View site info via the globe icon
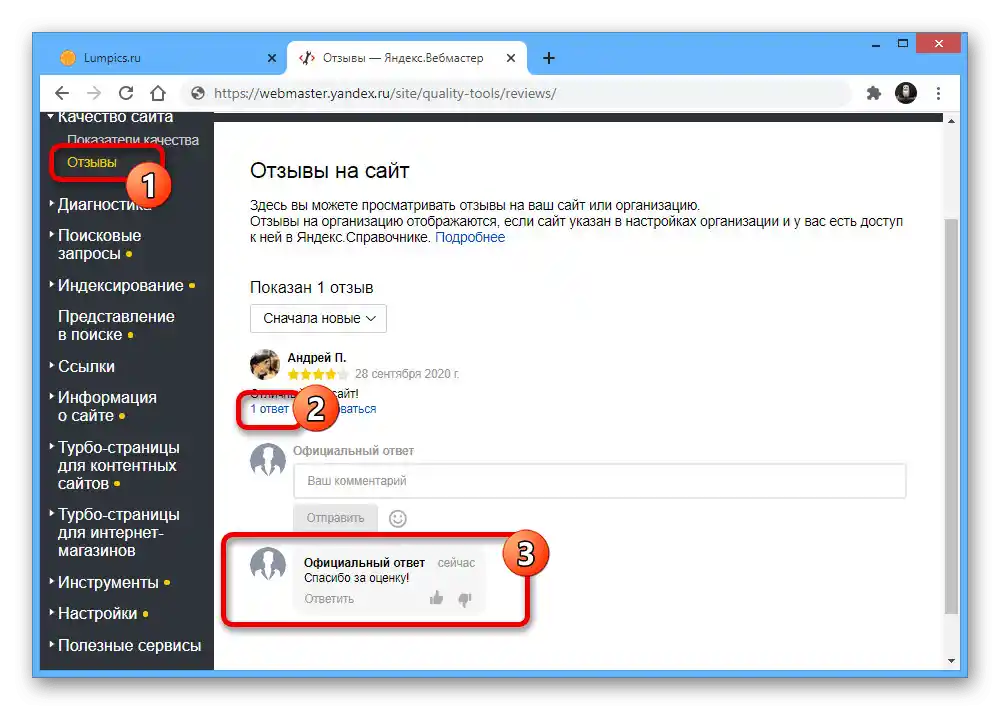Viewport: 1000px width, 710px height. pyautogui.click(x=198, y=93)
